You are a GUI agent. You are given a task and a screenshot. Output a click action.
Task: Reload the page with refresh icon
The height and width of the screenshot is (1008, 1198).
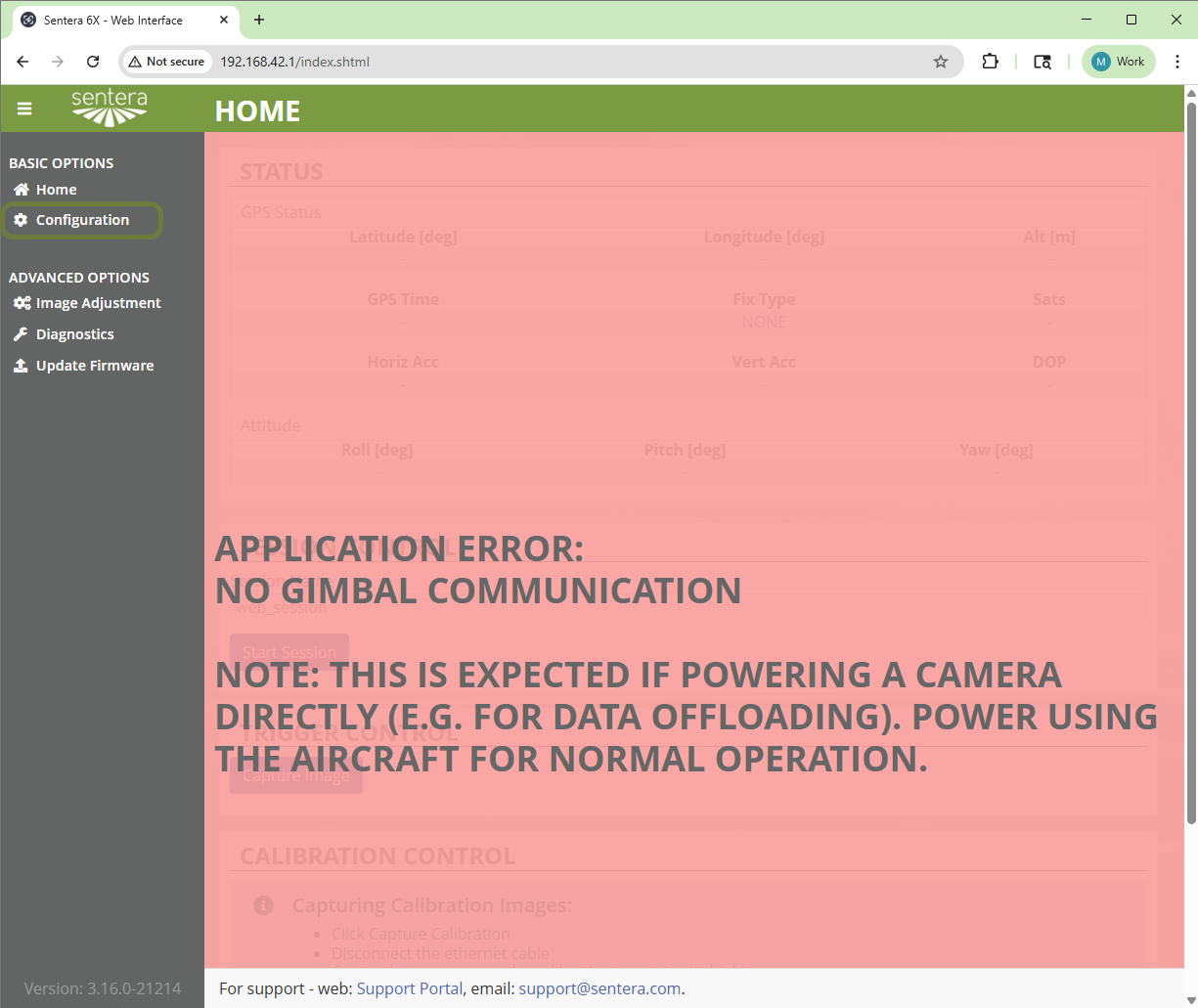tap(93, 62)
